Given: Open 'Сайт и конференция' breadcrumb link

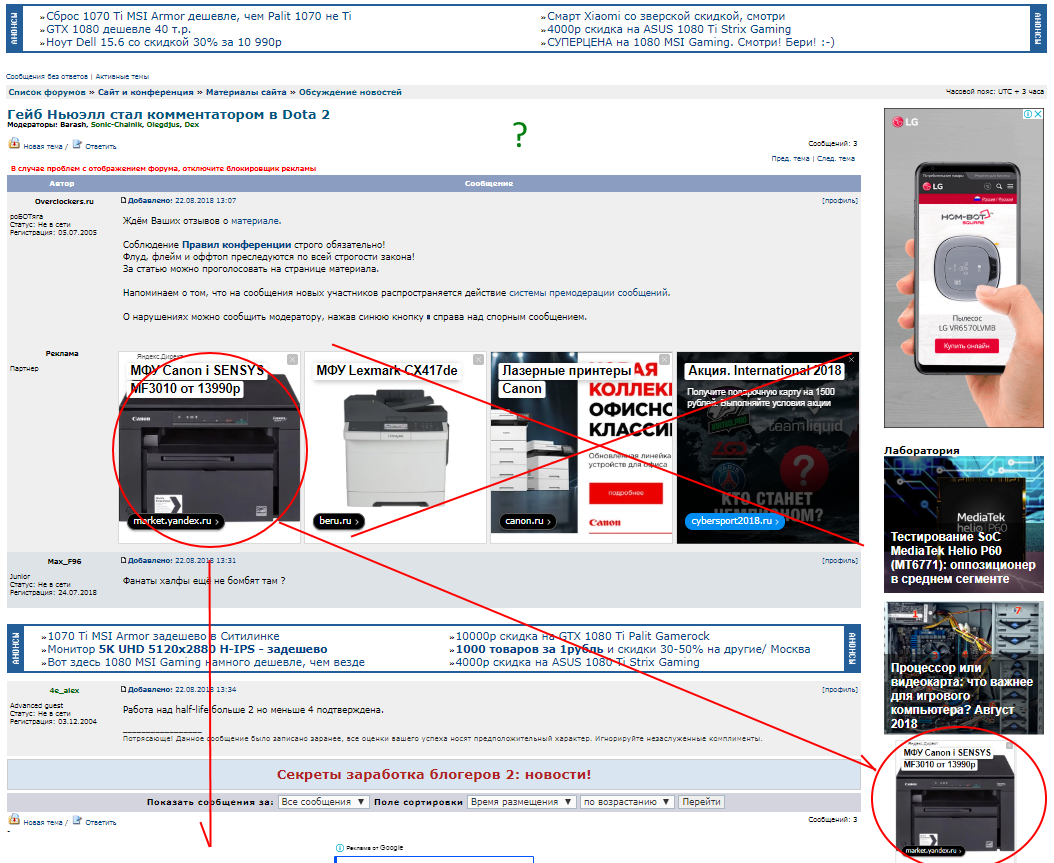Looking at the screenshot, I should [x=146, y=92].
